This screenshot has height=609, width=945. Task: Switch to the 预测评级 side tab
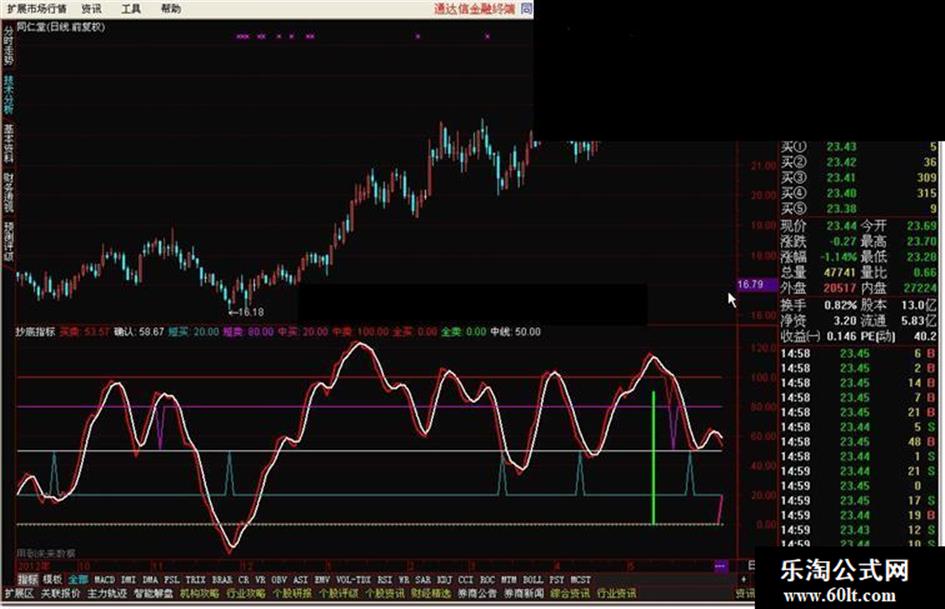coord(8,241)
